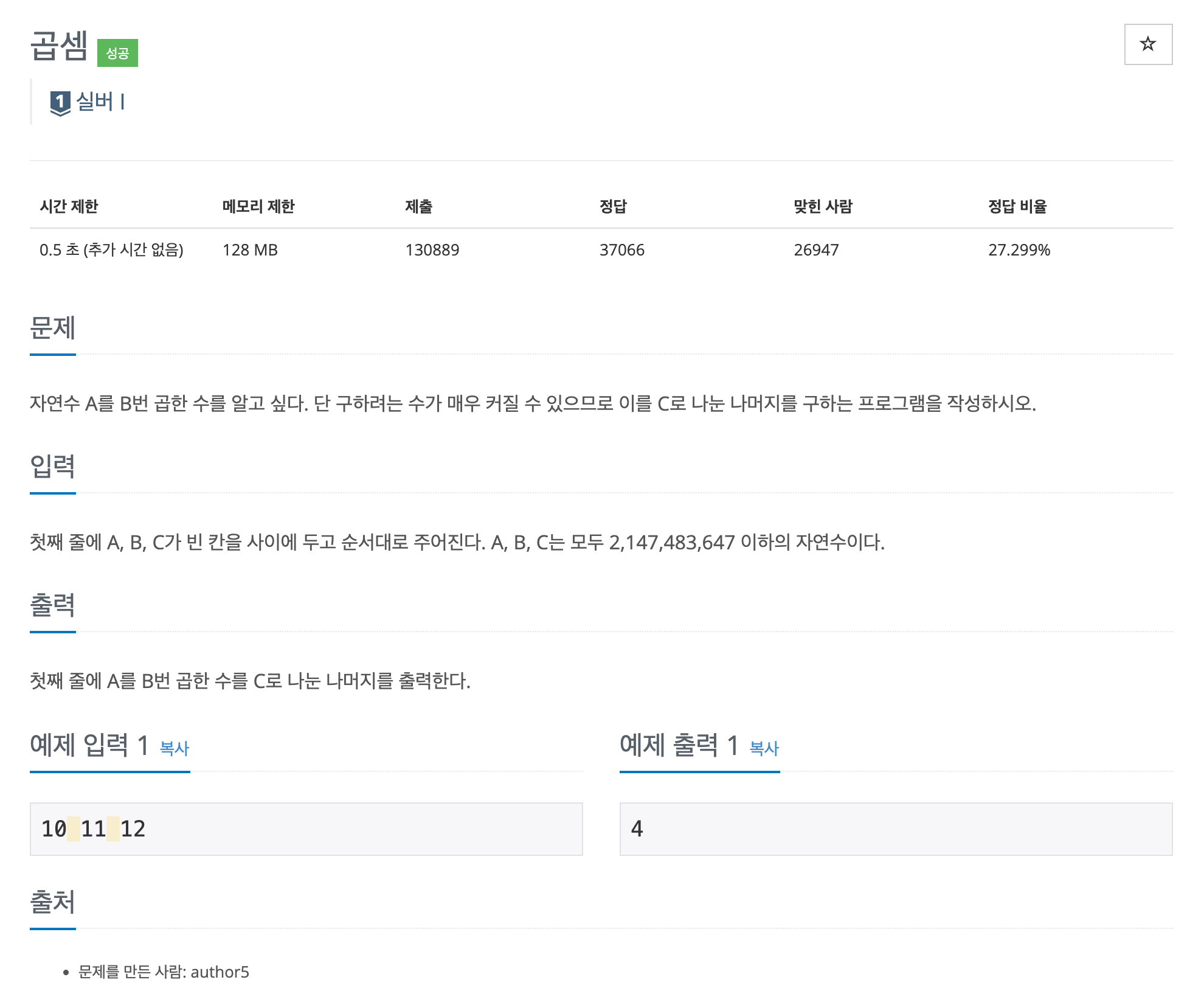The image size is (1204, 1005).
Task: Click the star favorite icon
Action: click(1147, 44)
